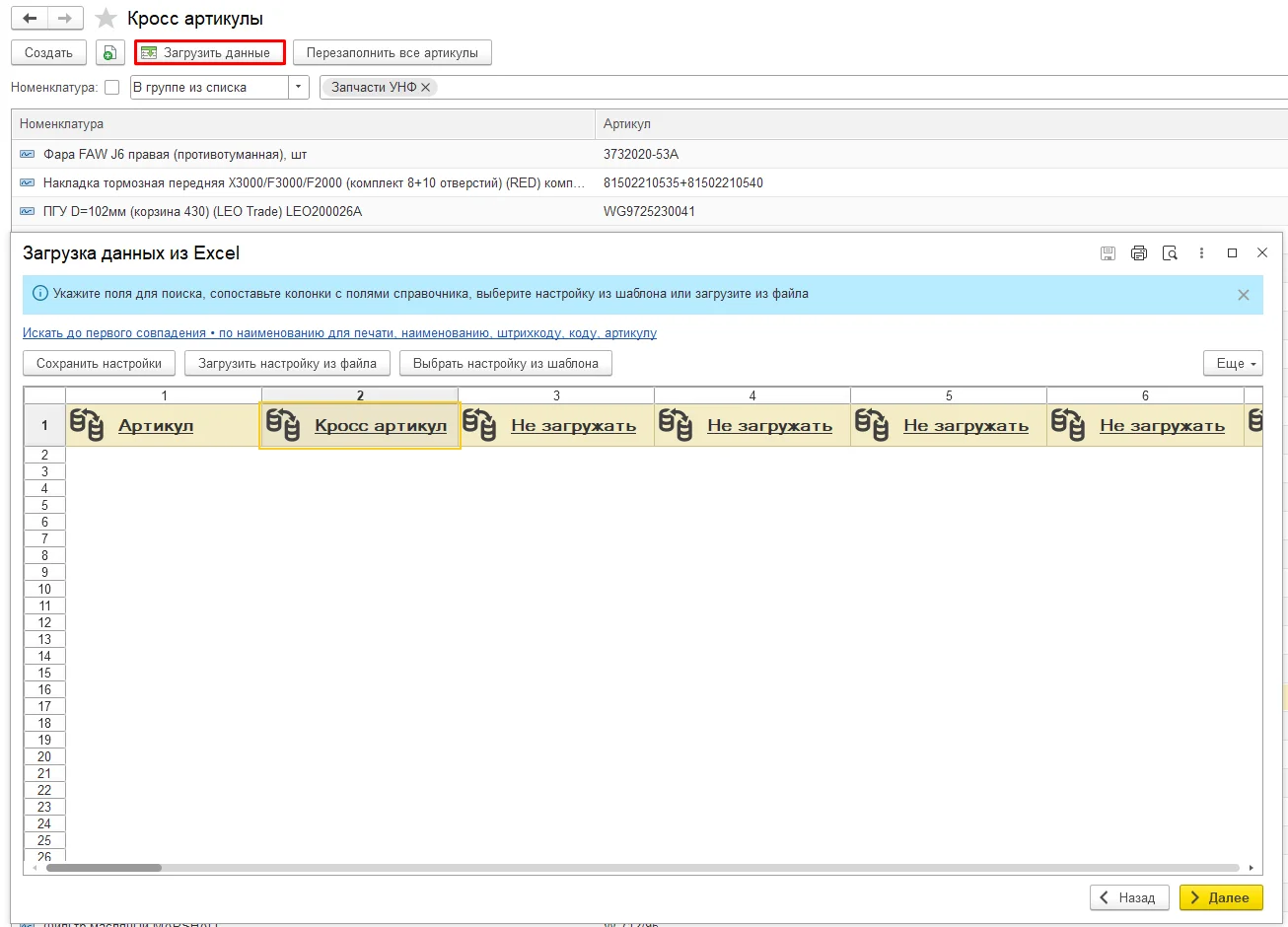This screenshot has height=927, width=1288.
Task: Open the three-dot menu in dialog header
Action: tap(1201, 253)
